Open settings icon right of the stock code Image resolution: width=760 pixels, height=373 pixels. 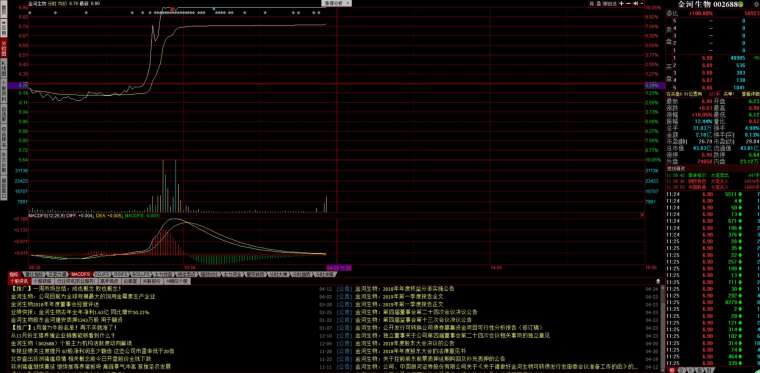[x=756, y=4]
